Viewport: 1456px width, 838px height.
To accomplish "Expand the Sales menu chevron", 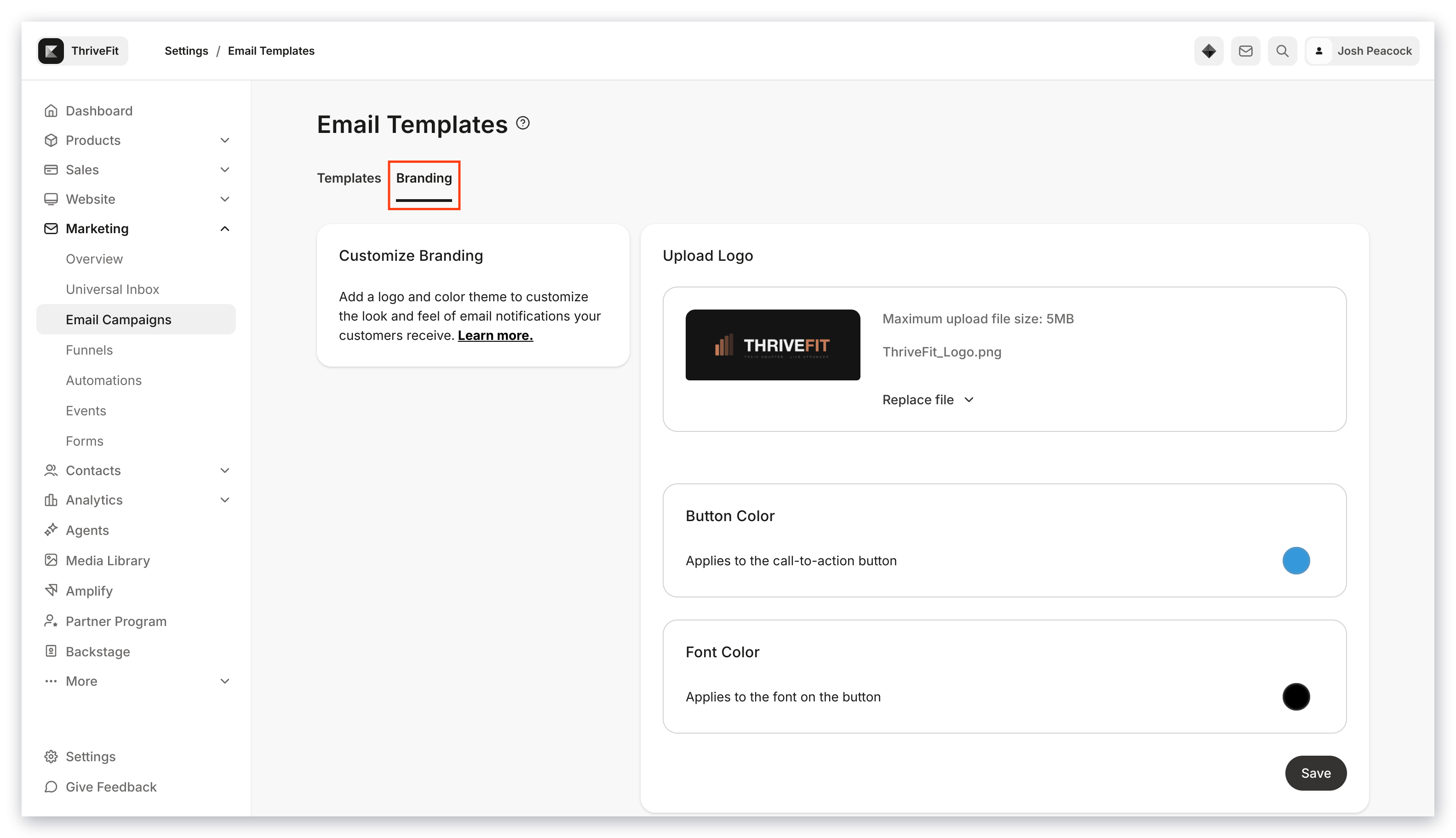I will [x=225, y=169].
